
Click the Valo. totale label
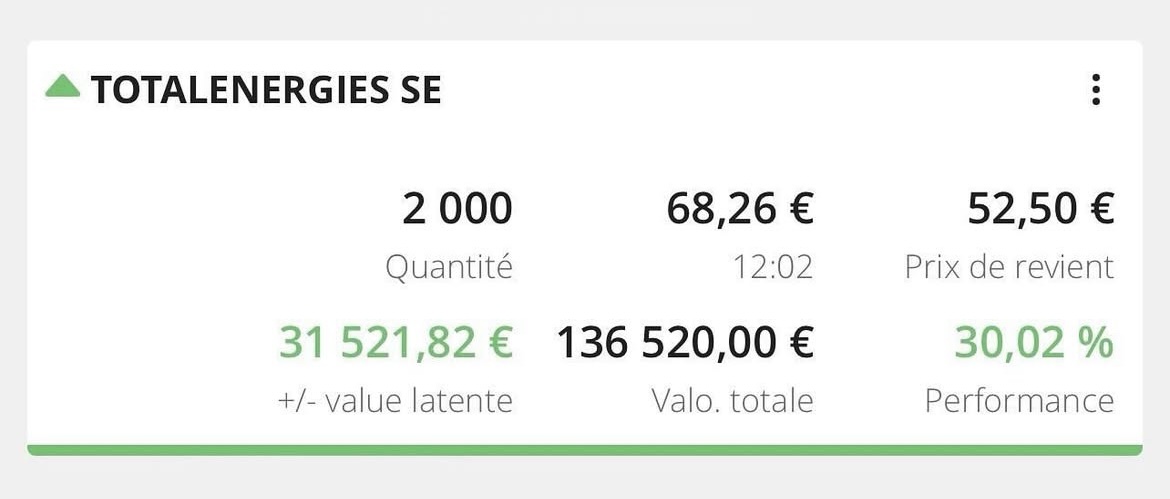pos(732,401)
